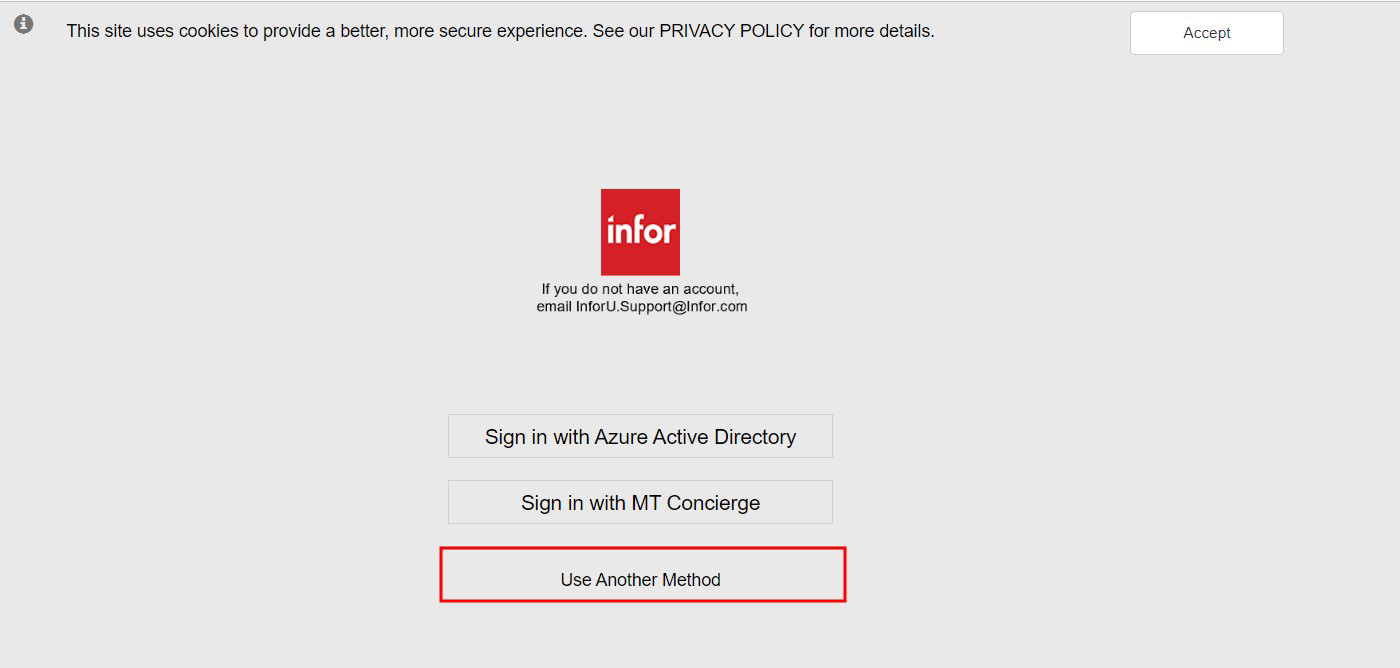Sign in with MT Concierge
Screen dimensions: 1400x668
click(640, 502)
